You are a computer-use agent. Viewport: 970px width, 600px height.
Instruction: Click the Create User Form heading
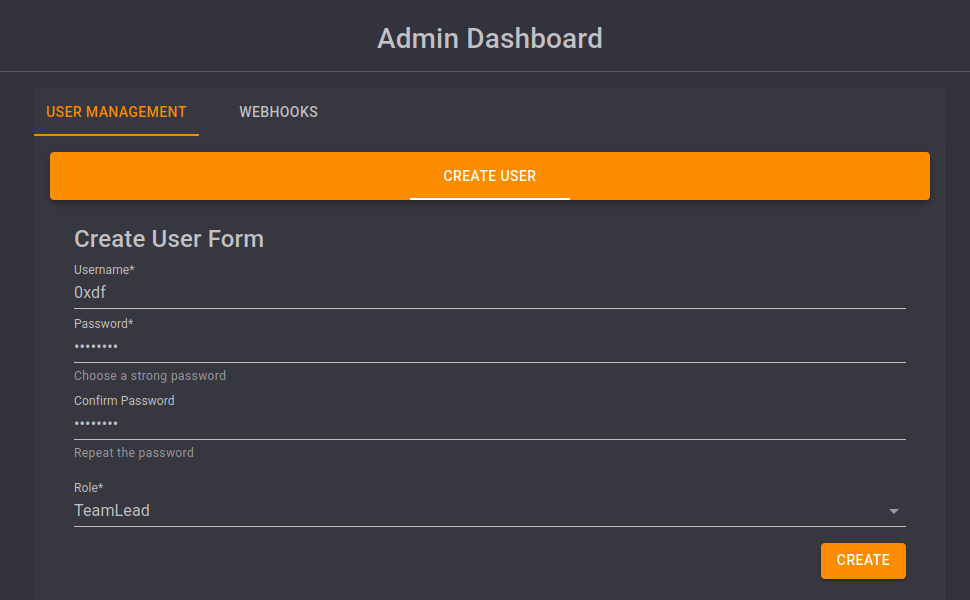pyautogui.click(x=169, y=239)
